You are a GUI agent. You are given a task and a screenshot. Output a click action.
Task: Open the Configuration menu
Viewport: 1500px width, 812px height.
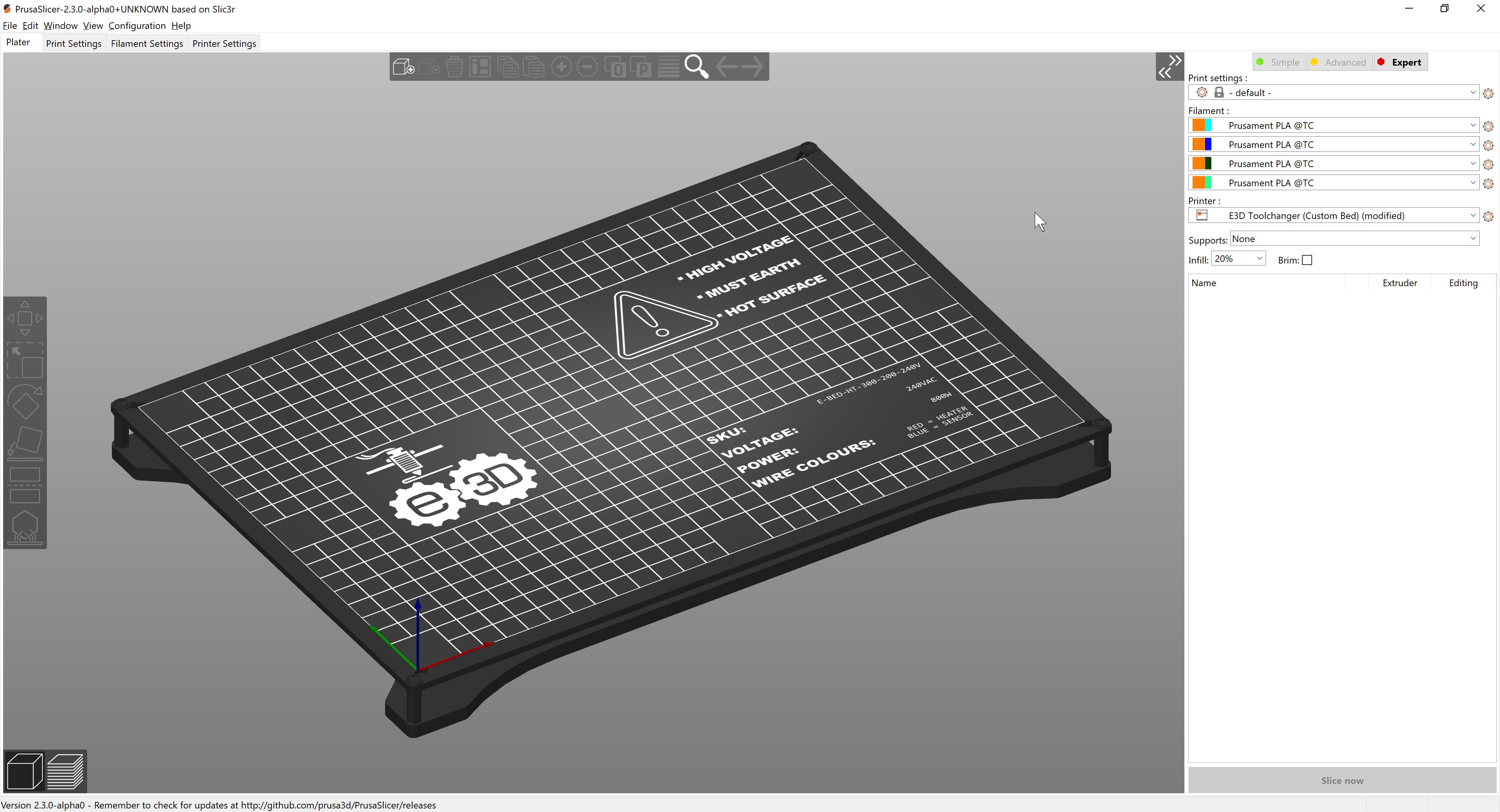tap(137, 26)
